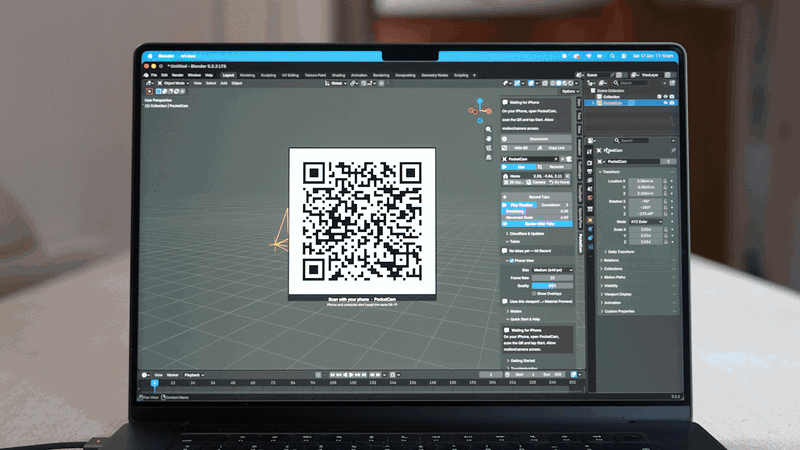Toggle viewport visibility eye of Collection
The image size is (800, 450).
pos(665,96)
